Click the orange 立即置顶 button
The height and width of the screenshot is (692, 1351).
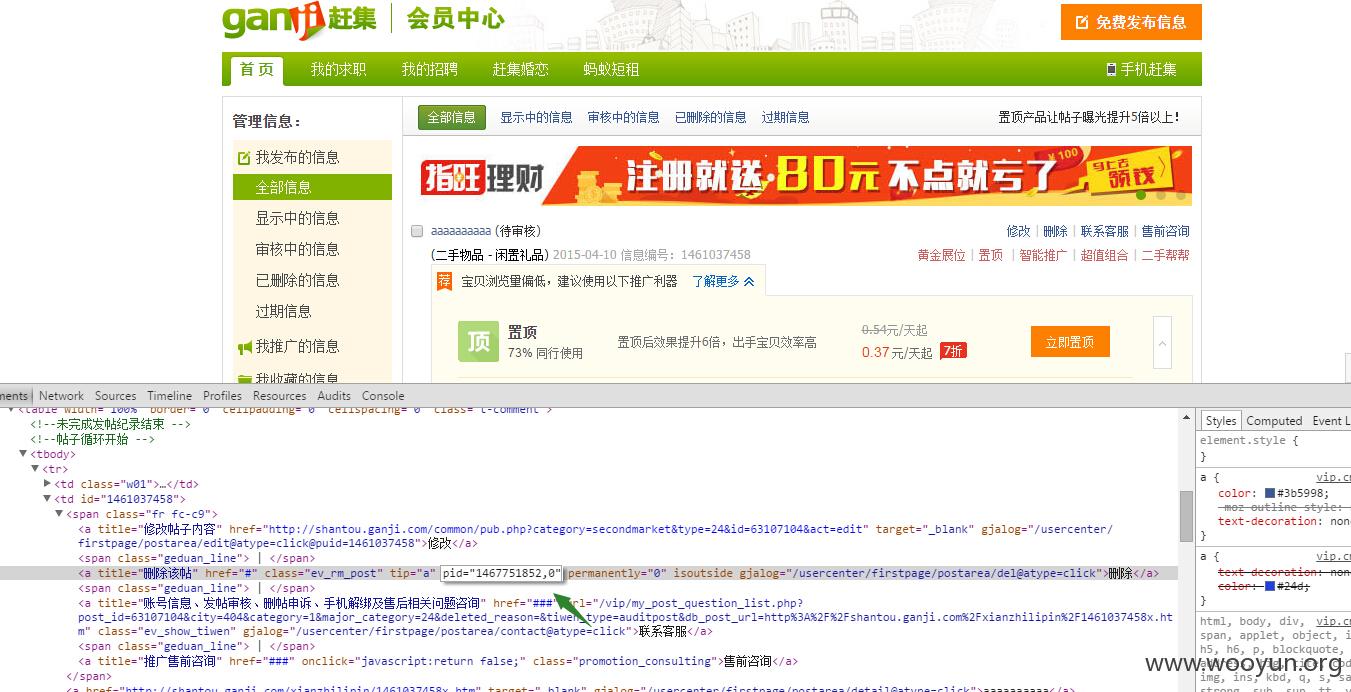pyautogui.click(x=1070, y=342)
